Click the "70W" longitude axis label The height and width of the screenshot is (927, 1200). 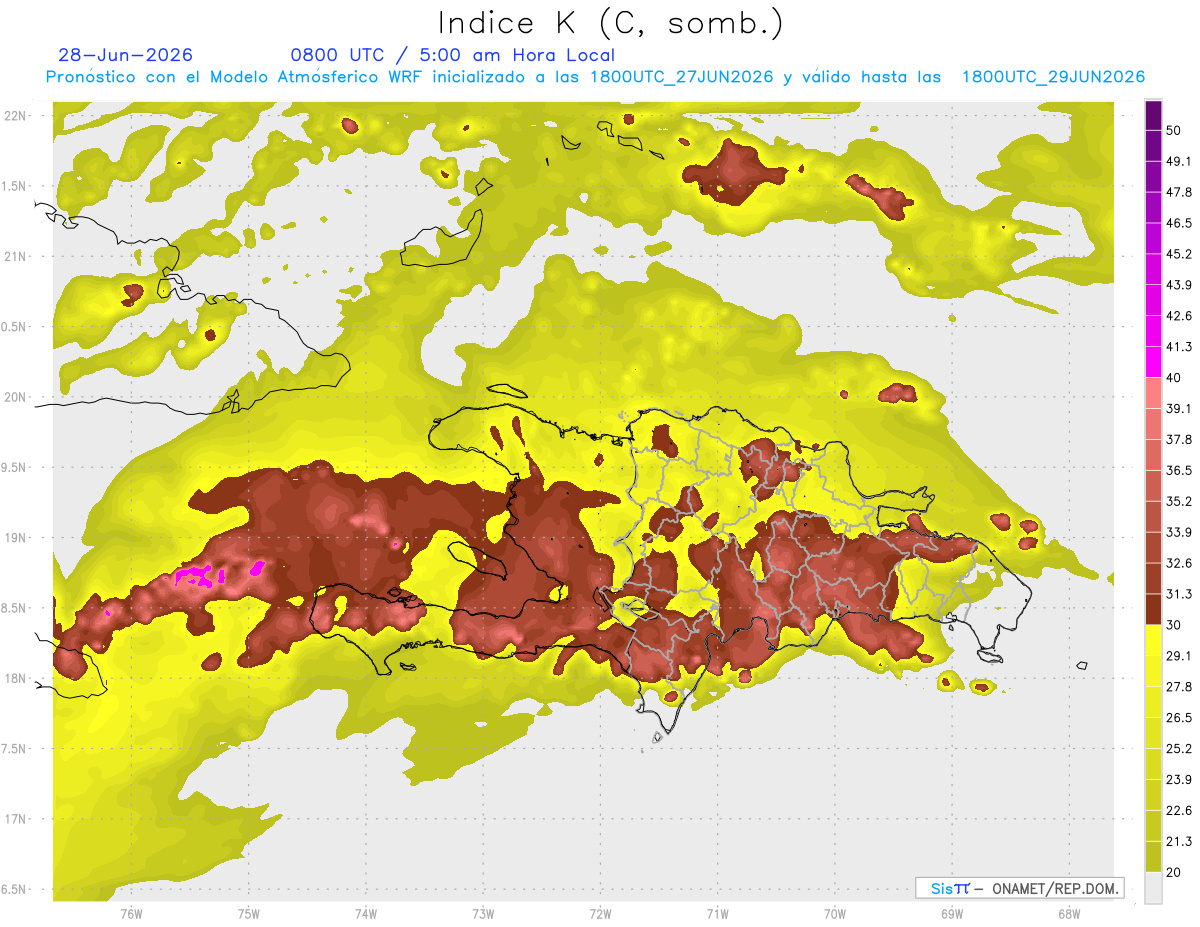(835, 914)
